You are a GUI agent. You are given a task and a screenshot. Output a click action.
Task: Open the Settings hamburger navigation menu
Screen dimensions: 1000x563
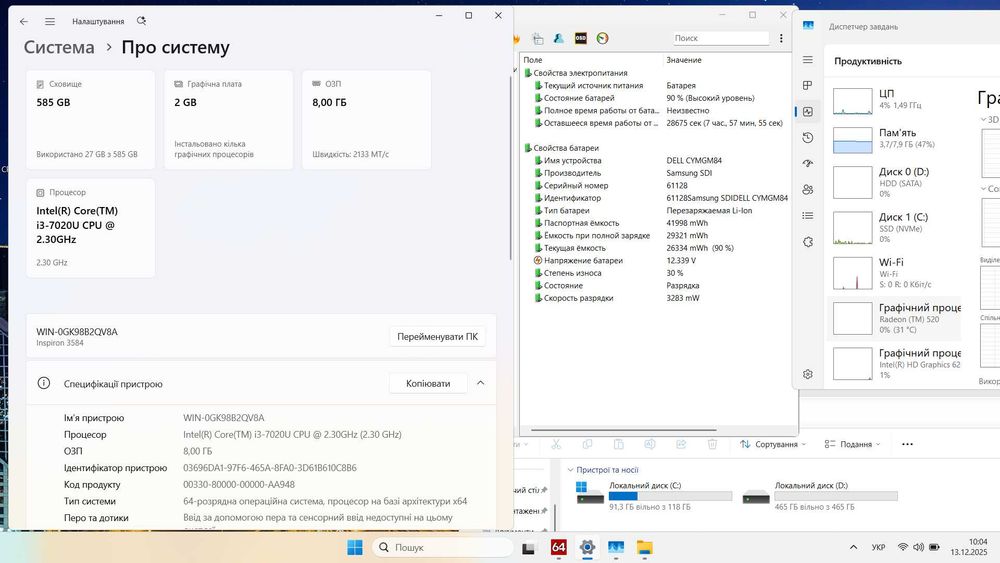[x=50, y=22]
